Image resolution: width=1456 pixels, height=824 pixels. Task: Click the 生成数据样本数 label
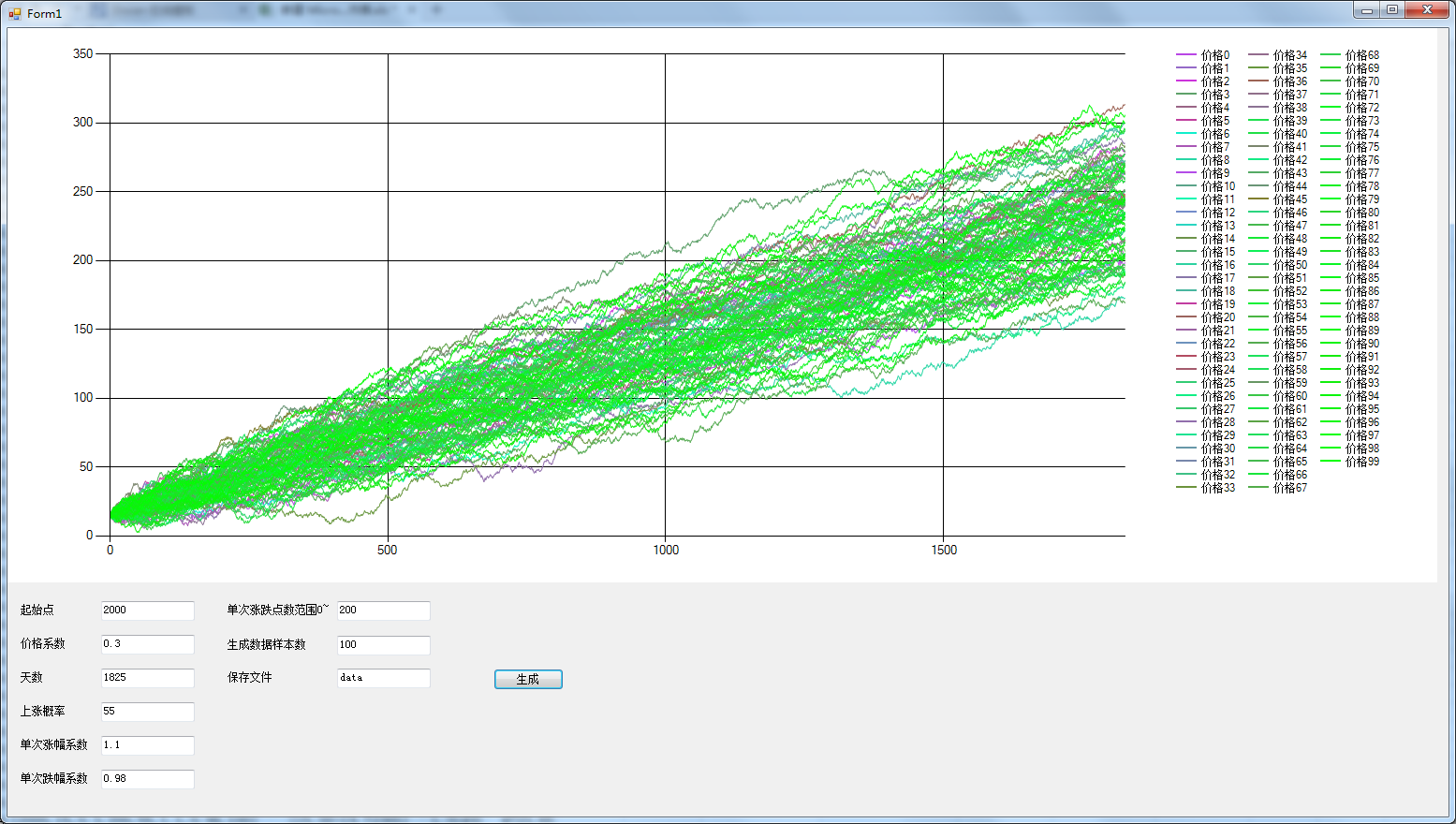point(267,644)
